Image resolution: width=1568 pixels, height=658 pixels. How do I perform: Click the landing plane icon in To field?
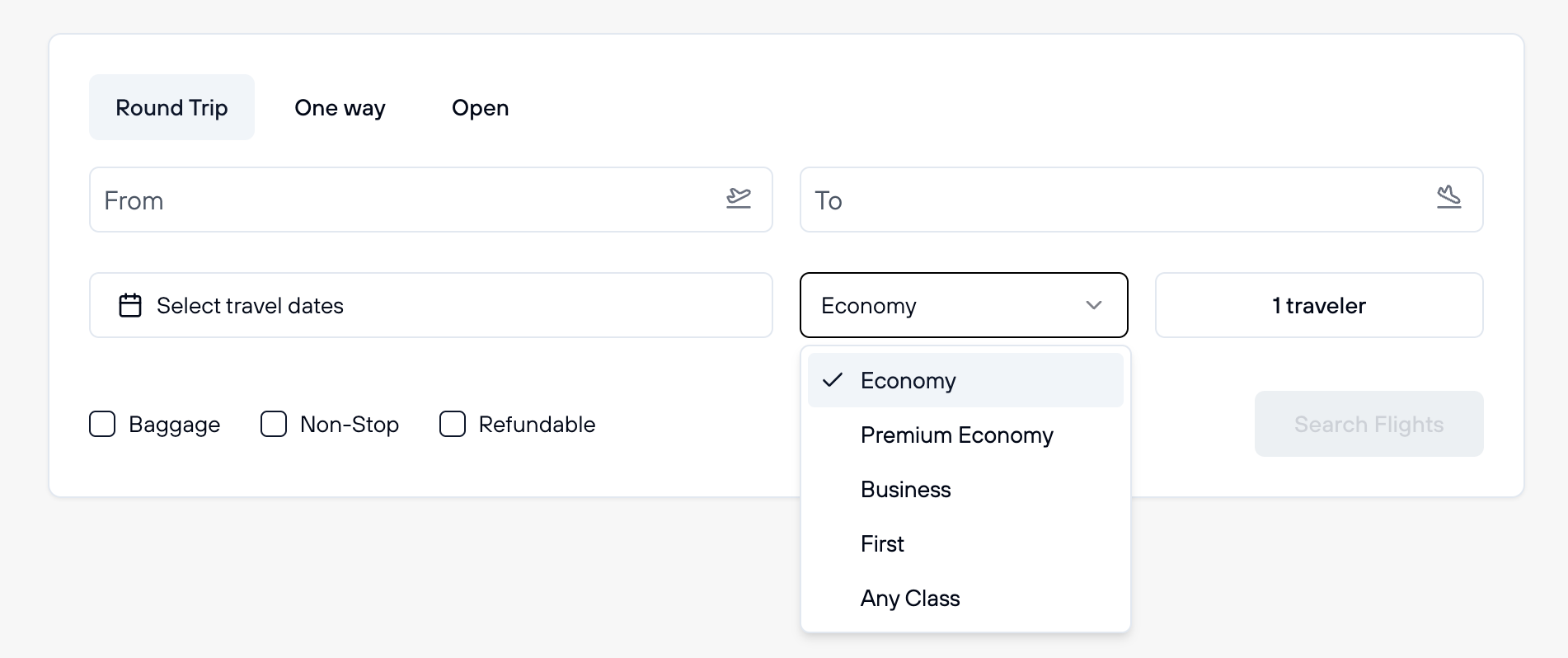click(1448, 199)
